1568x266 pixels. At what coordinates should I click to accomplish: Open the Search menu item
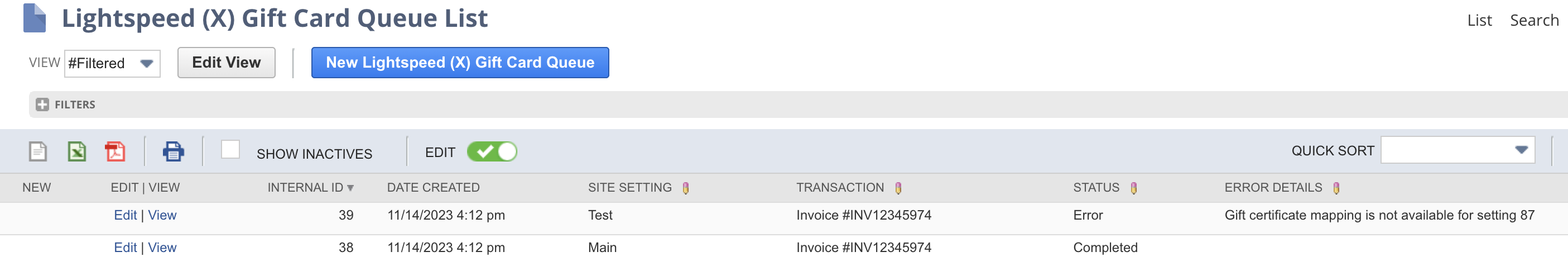click(x=1534, y=21)
